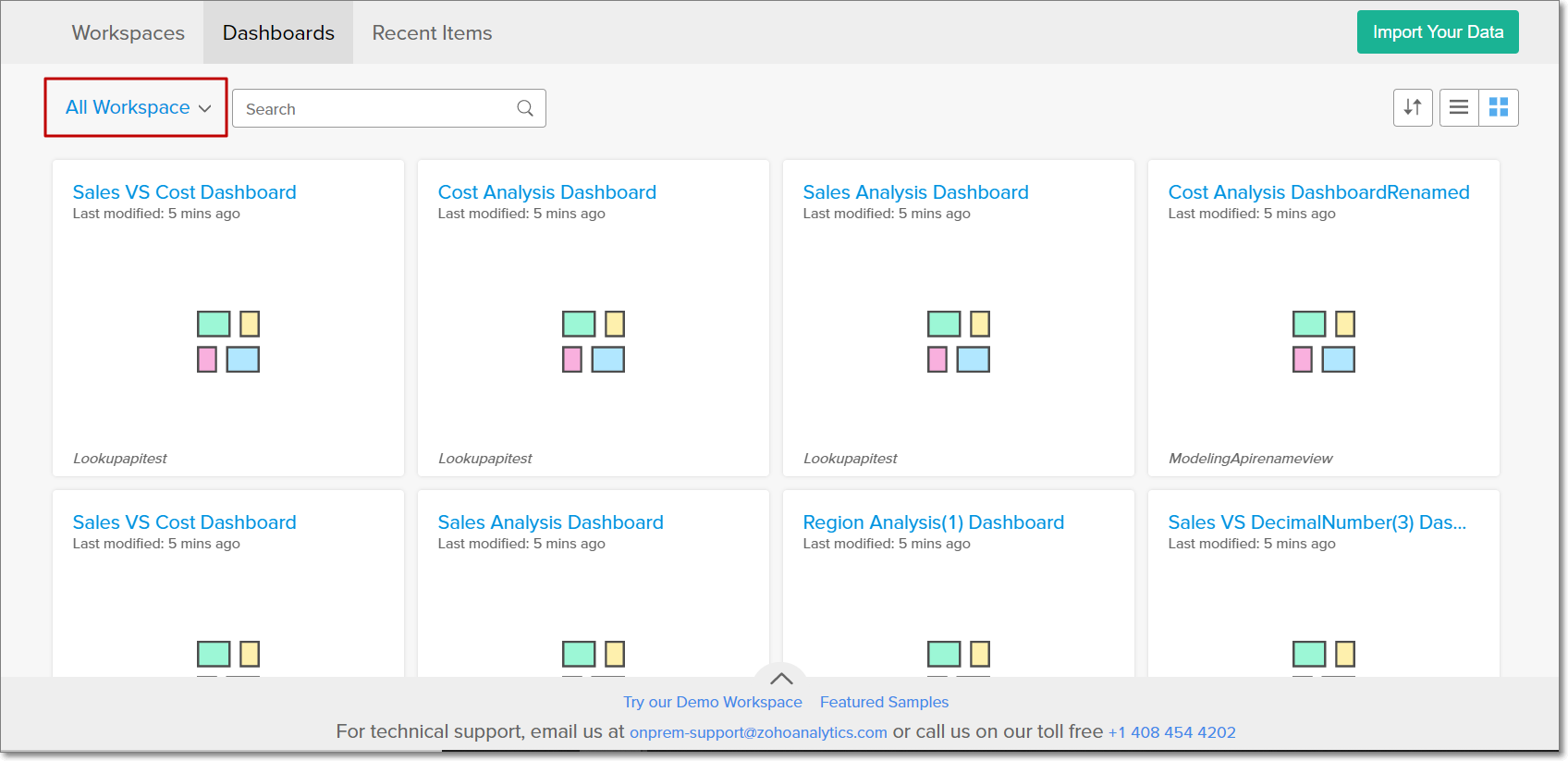The width and height of the screenshot is (1568, 761).
Task: Open the Recent Items tab
Action: coord(432,32)
